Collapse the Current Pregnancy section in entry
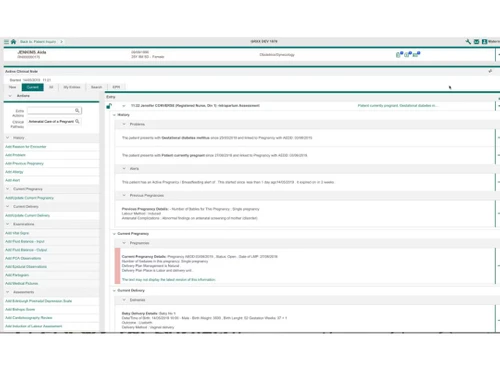 [114, 234]
